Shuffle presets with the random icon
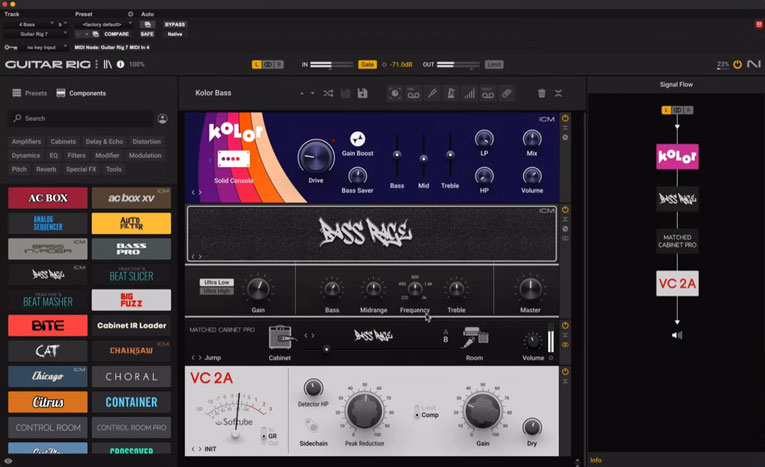Viewport: 765px width, 467px height. [328, 93]
